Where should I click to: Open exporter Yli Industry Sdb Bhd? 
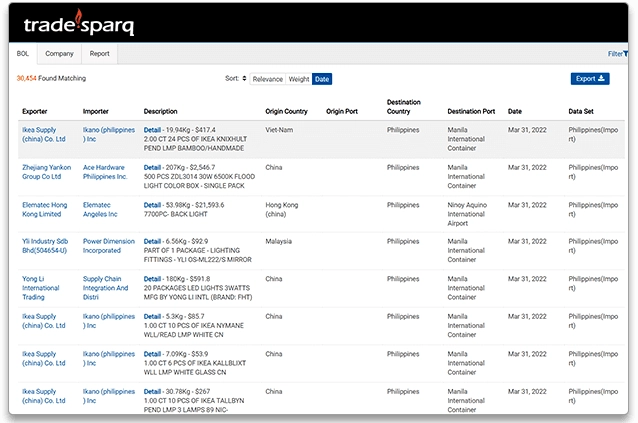pos(45,246)
